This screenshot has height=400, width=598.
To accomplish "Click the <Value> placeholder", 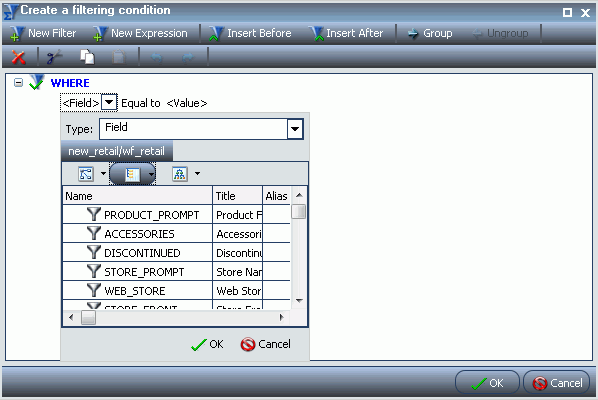I will pos(187,103).
